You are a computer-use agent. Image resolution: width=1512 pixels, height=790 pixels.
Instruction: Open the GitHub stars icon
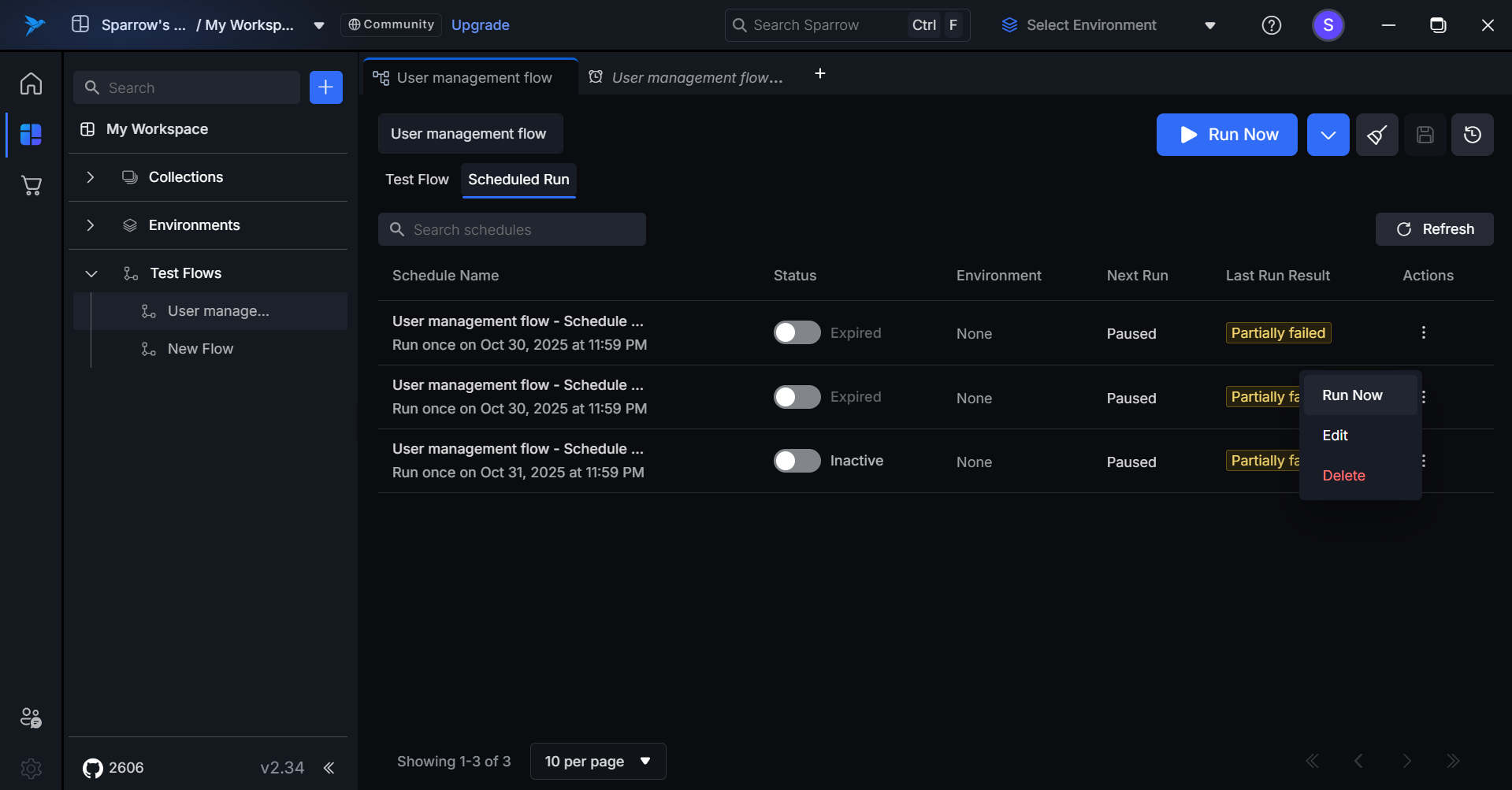[93, 768]
